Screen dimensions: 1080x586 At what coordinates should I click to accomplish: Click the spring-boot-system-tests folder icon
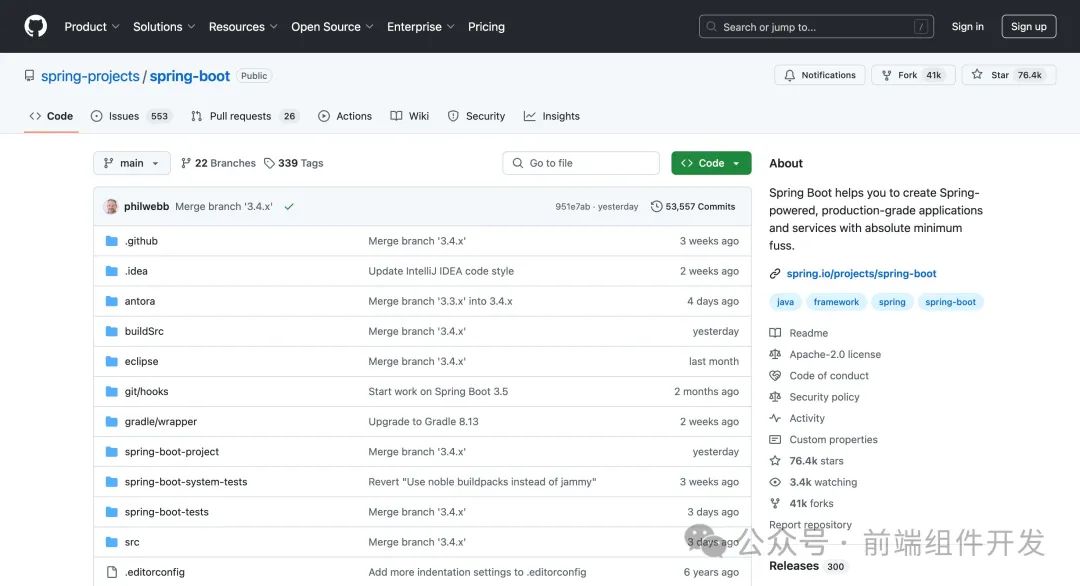click(x=112, y=482)
